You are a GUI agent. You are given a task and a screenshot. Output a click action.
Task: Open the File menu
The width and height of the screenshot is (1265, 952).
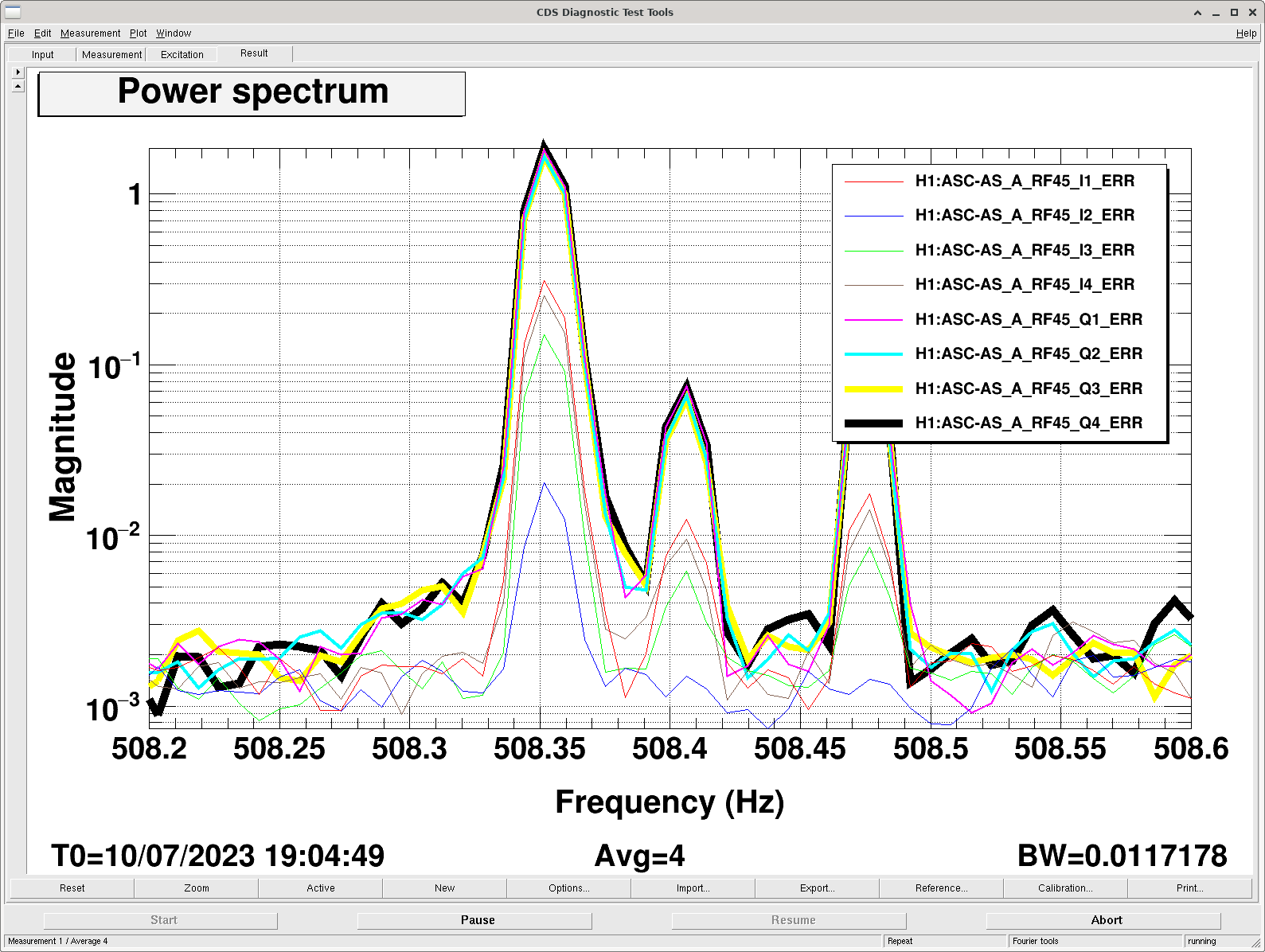point(16,33)
